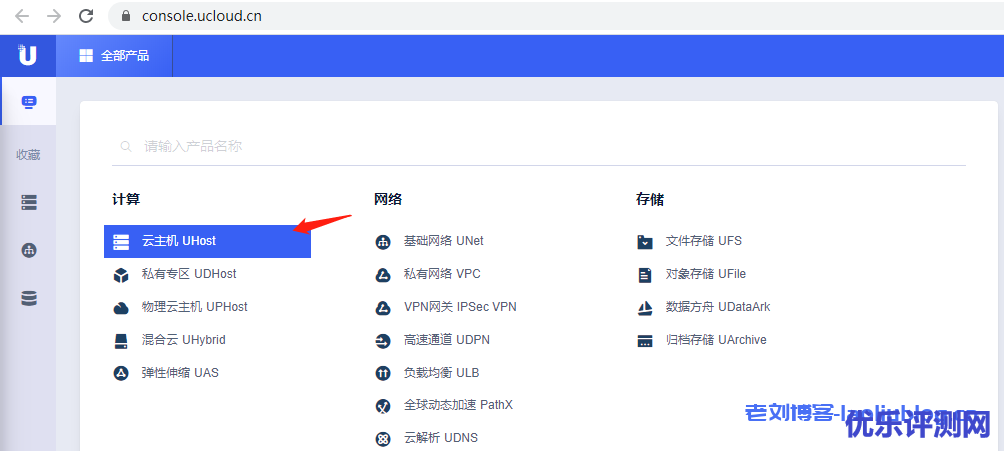
Task: Click the UFS folder icon
Action: point(645,242)
